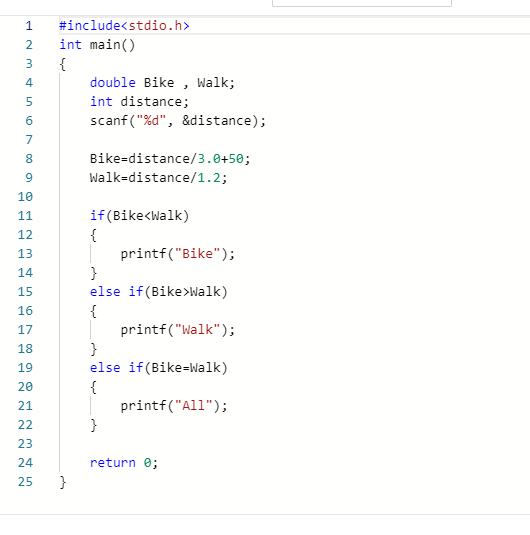This screenshot has width=530, height=535.
Task: Click the opening brace on line 20
Action: click(94, 387)
